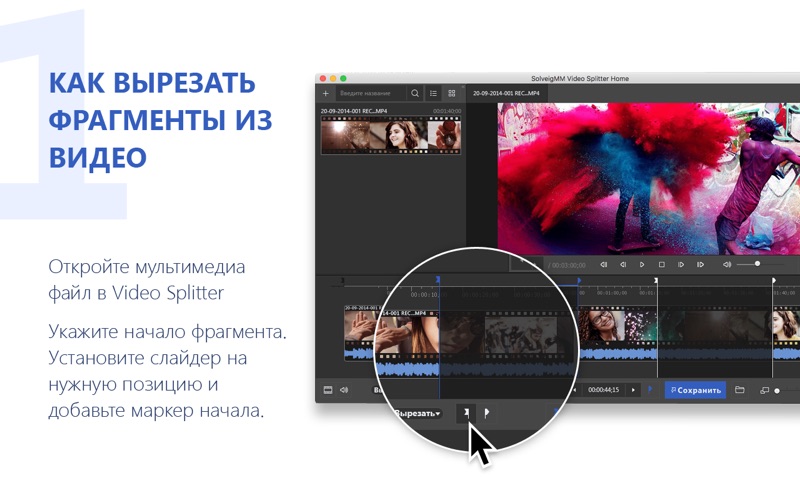Click the blue marker icon left of Сохранить

coord(650,389)
